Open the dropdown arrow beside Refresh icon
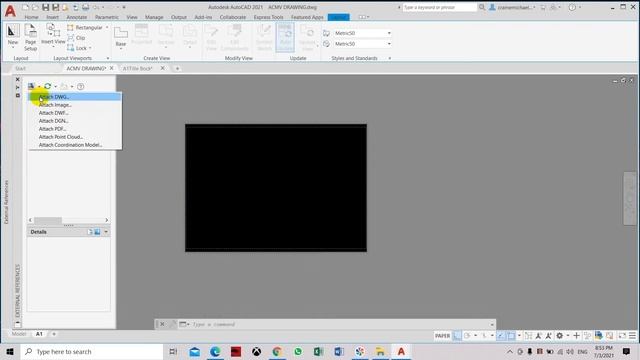Viewport: 640px width, 360px height. tap(56, 87)
